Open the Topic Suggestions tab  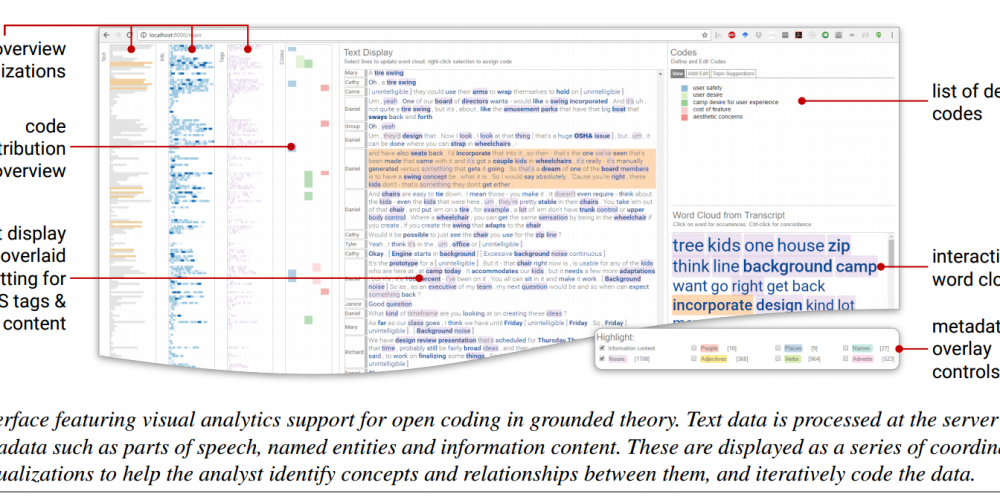click(733, 74)
